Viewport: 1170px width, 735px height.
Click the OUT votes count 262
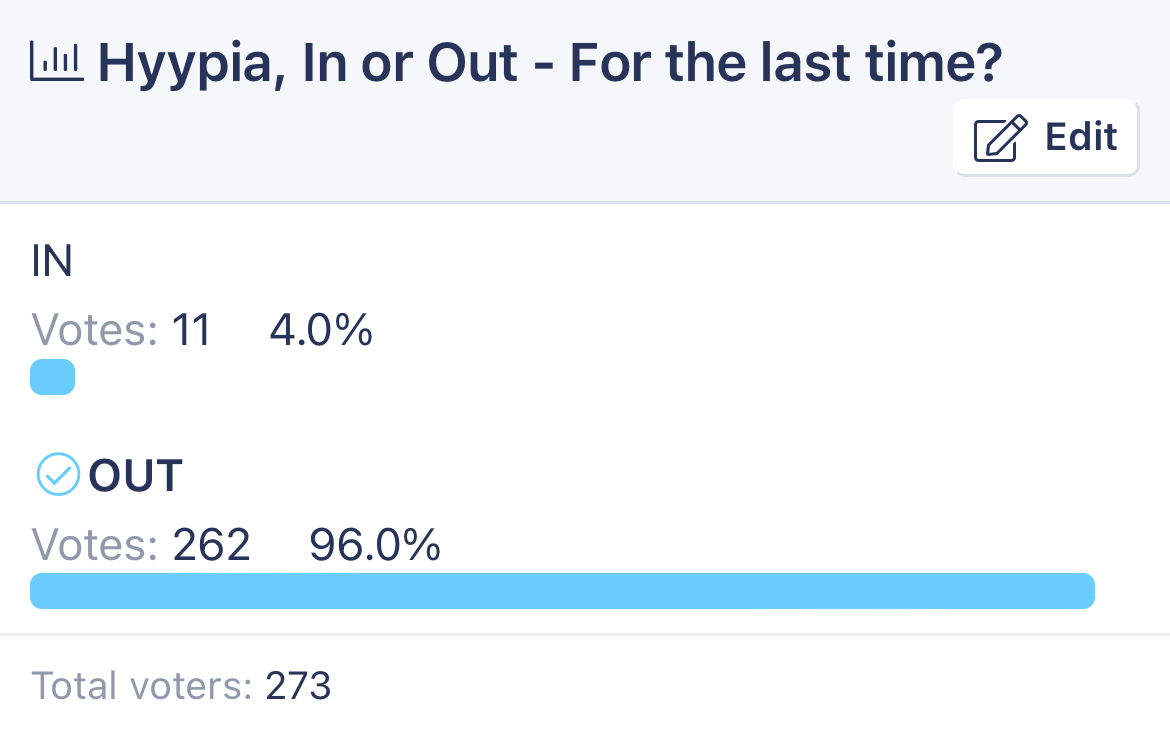pyautogui.click(x=211, y=545)
